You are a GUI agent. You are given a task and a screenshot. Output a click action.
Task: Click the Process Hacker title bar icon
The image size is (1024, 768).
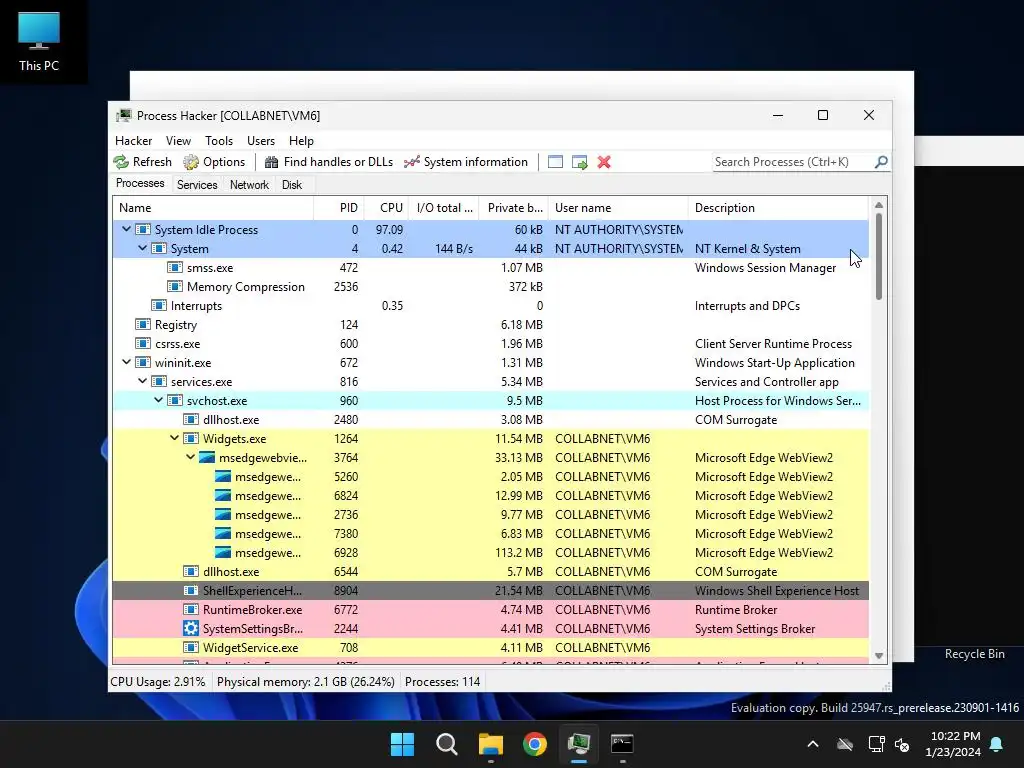[x=123, y=116]
